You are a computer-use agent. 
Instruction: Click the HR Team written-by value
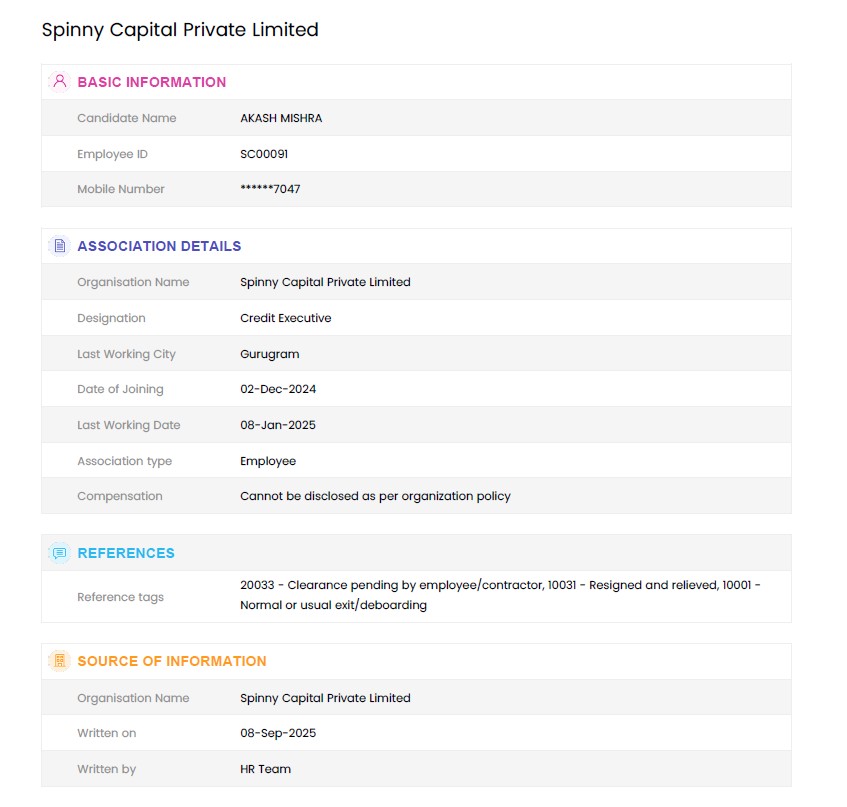click(266, 769)
